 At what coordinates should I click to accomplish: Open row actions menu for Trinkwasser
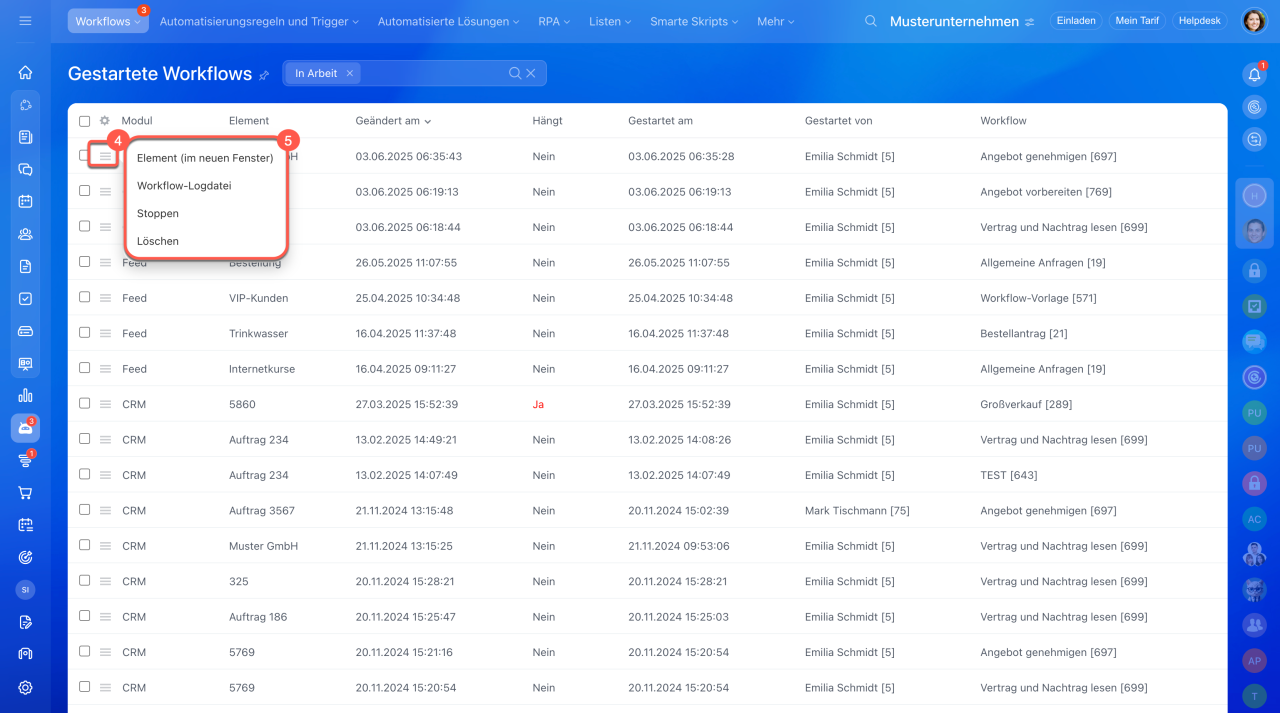[105, 333]
